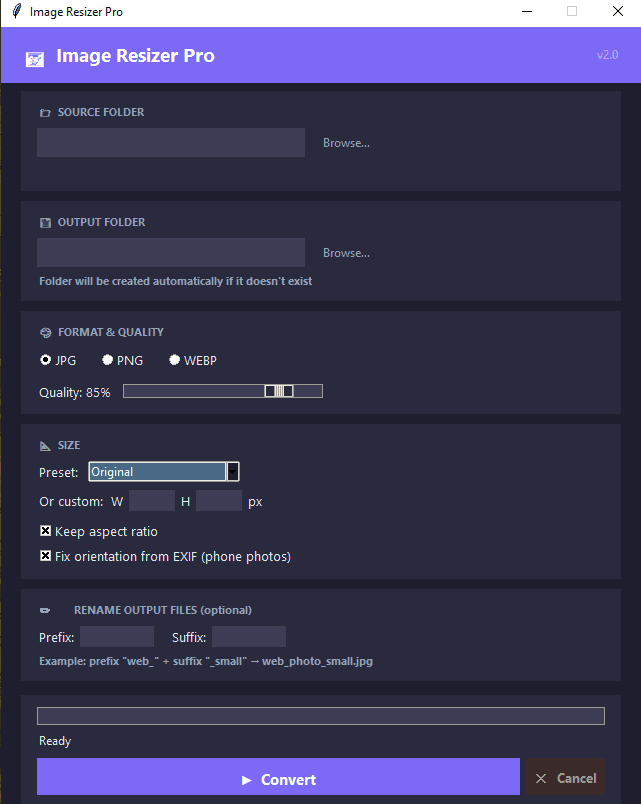Click the Preset combo box showing Original

(x=164, y=472)
